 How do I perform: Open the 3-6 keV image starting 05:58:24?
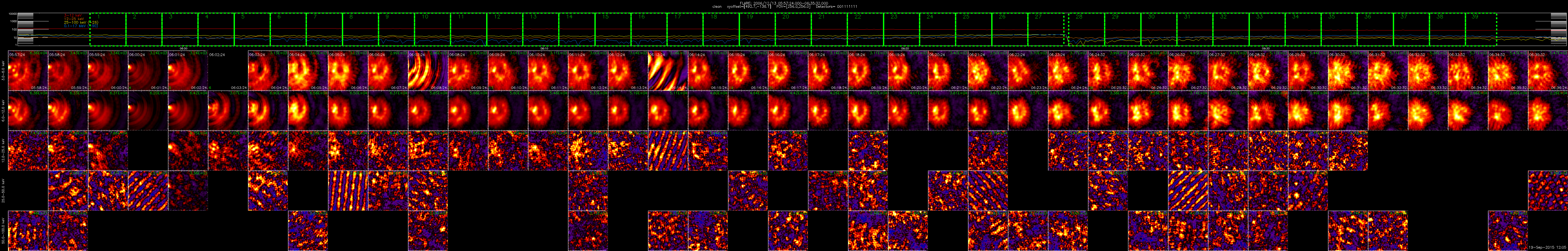pyautogui.click(x=68, y=71)
